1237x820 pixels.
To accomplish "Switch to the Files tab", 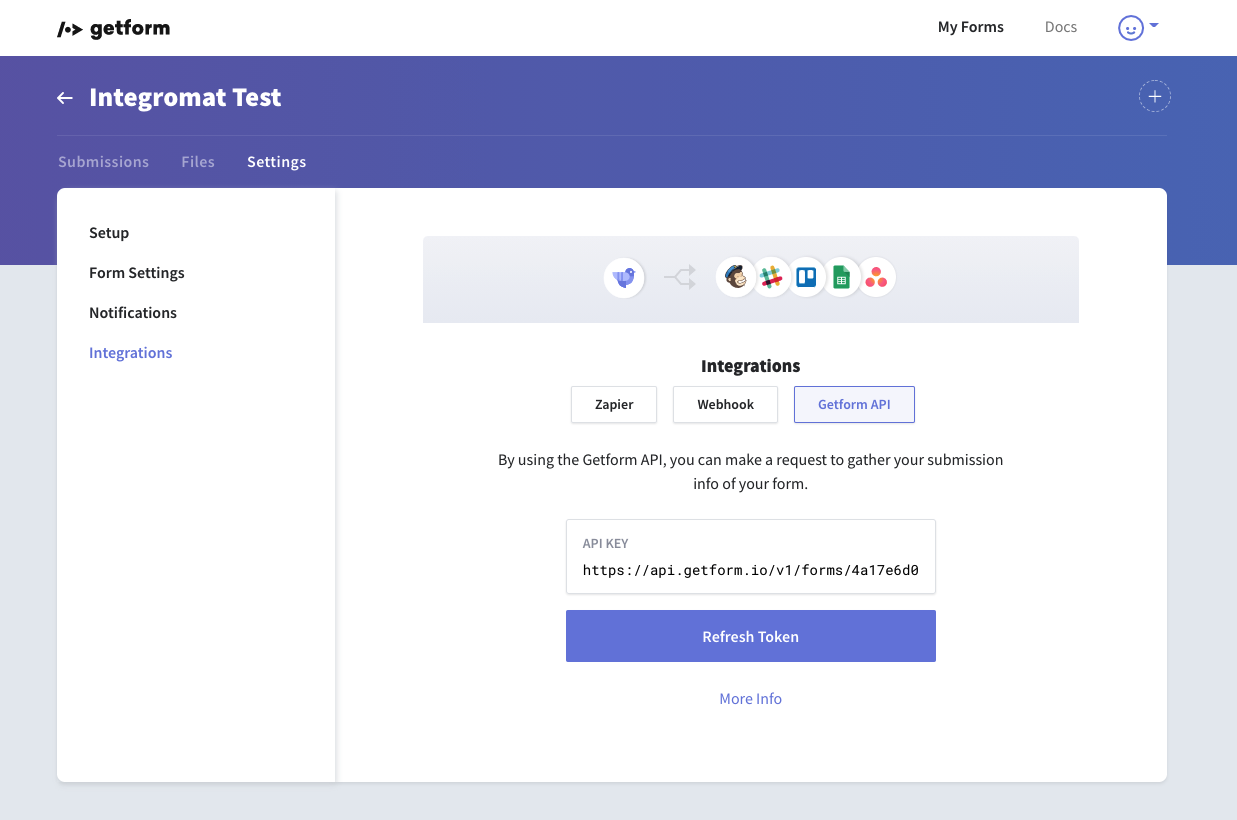I will pyautogui.click(x=198, y=162).
